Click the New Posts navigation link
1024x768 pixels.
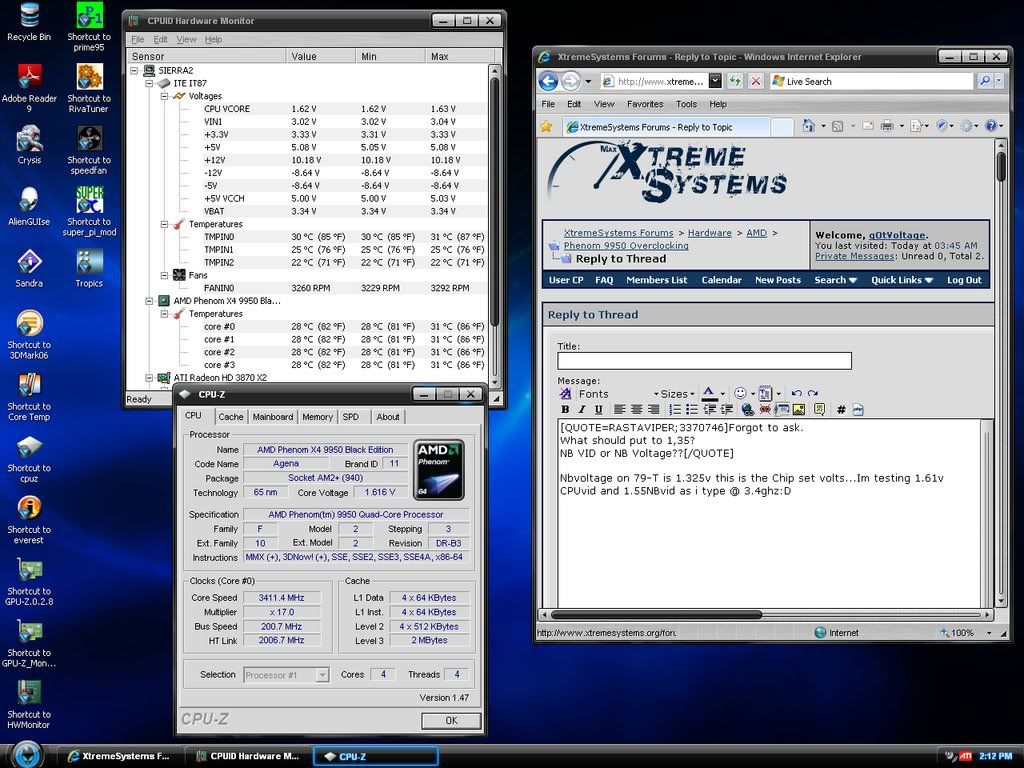777,280
